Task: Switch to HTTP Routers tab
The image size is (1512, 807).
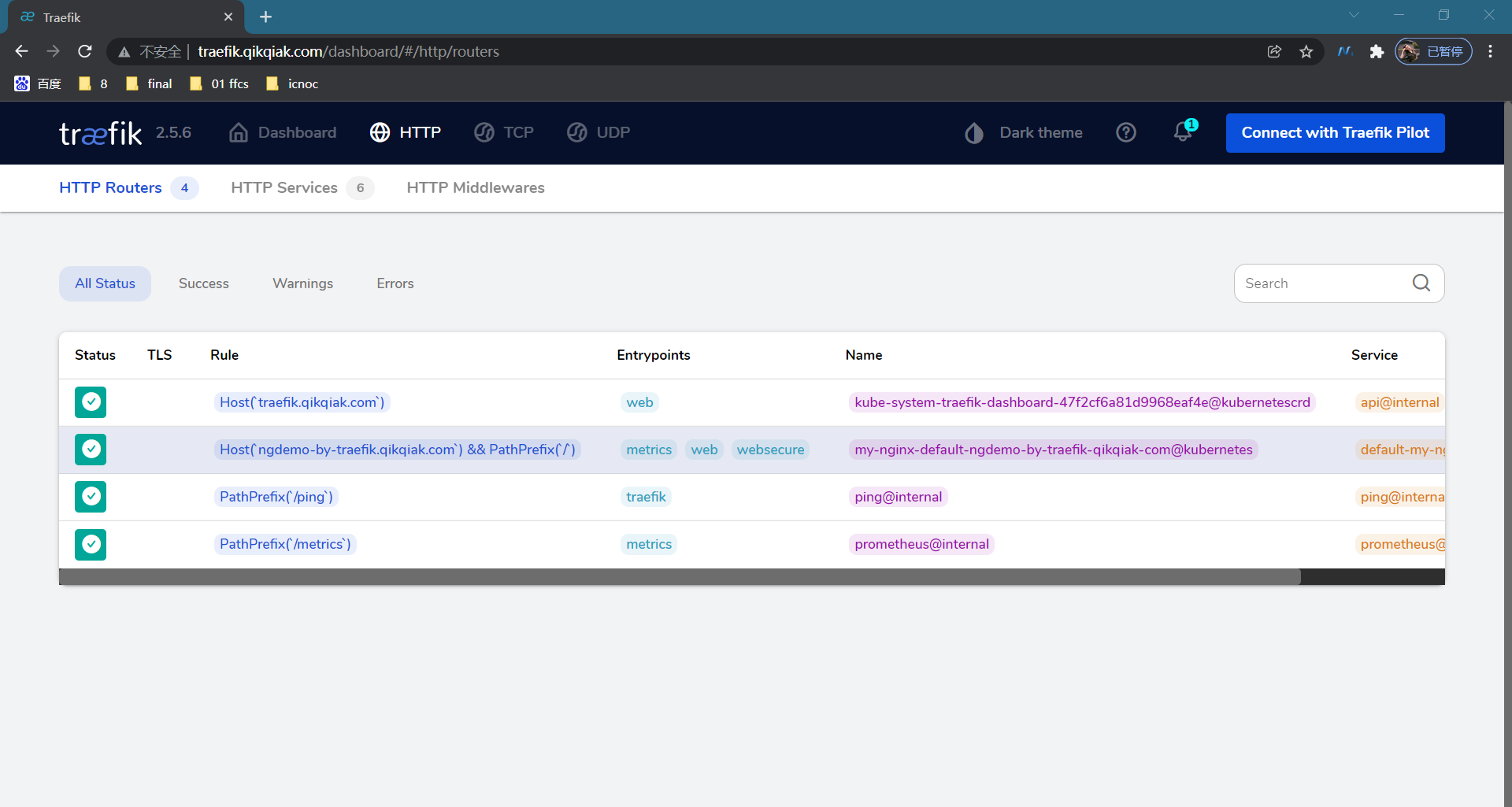Action: point(128,187)
